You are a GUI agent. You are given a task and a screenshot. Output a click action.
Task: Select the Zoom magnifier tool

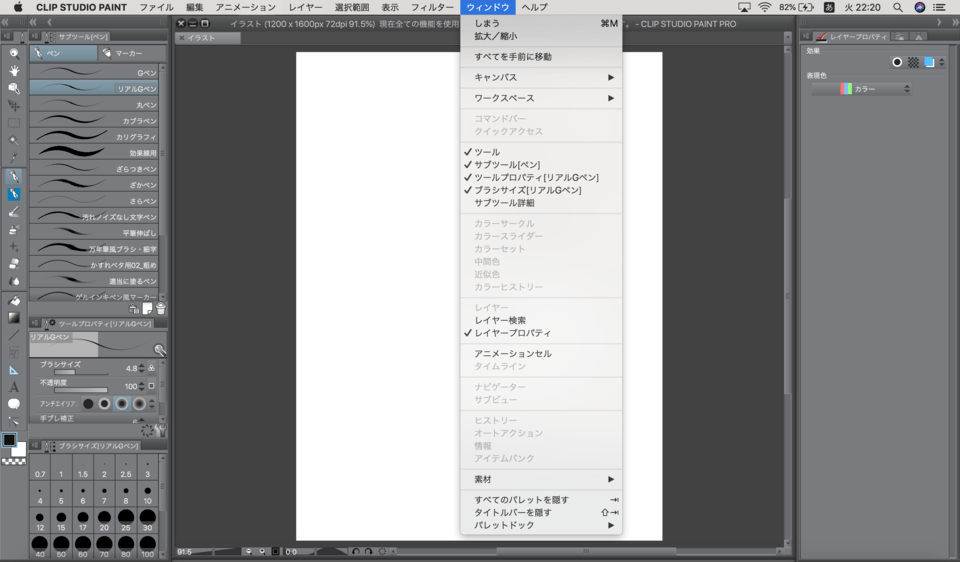pos(14,53)
